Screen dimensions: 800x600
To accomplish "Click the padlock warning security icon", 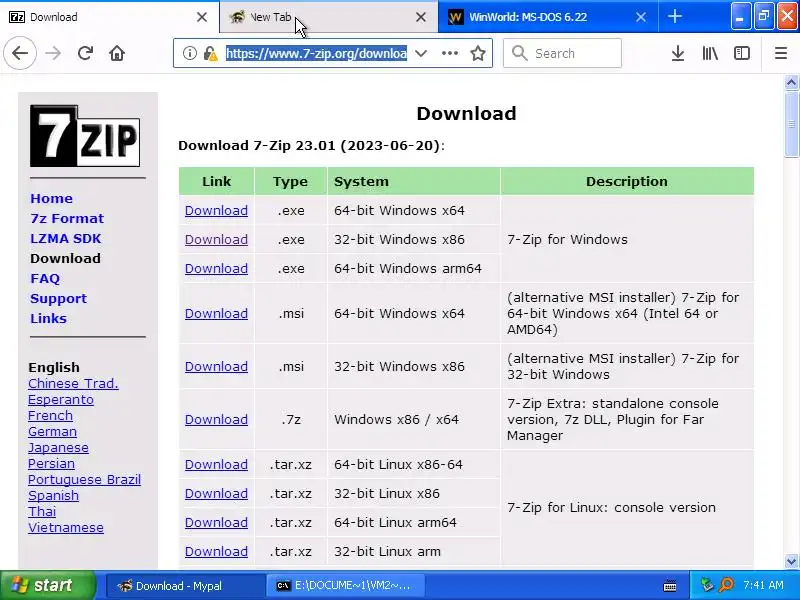I will (210, 53).
